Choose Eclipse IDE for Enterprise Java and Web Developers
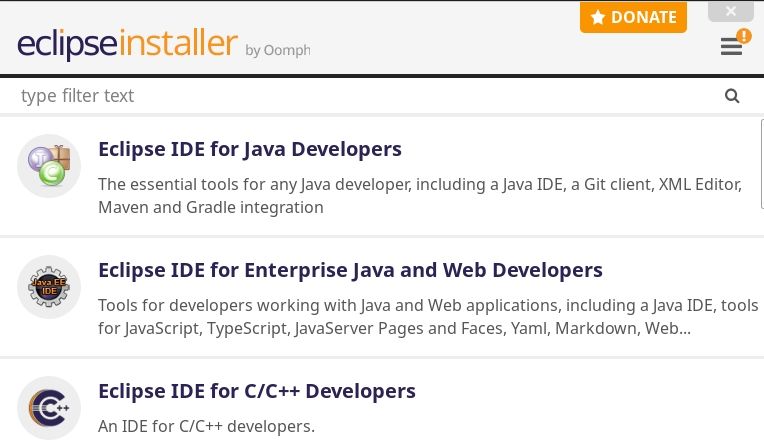 click(350, 270)
